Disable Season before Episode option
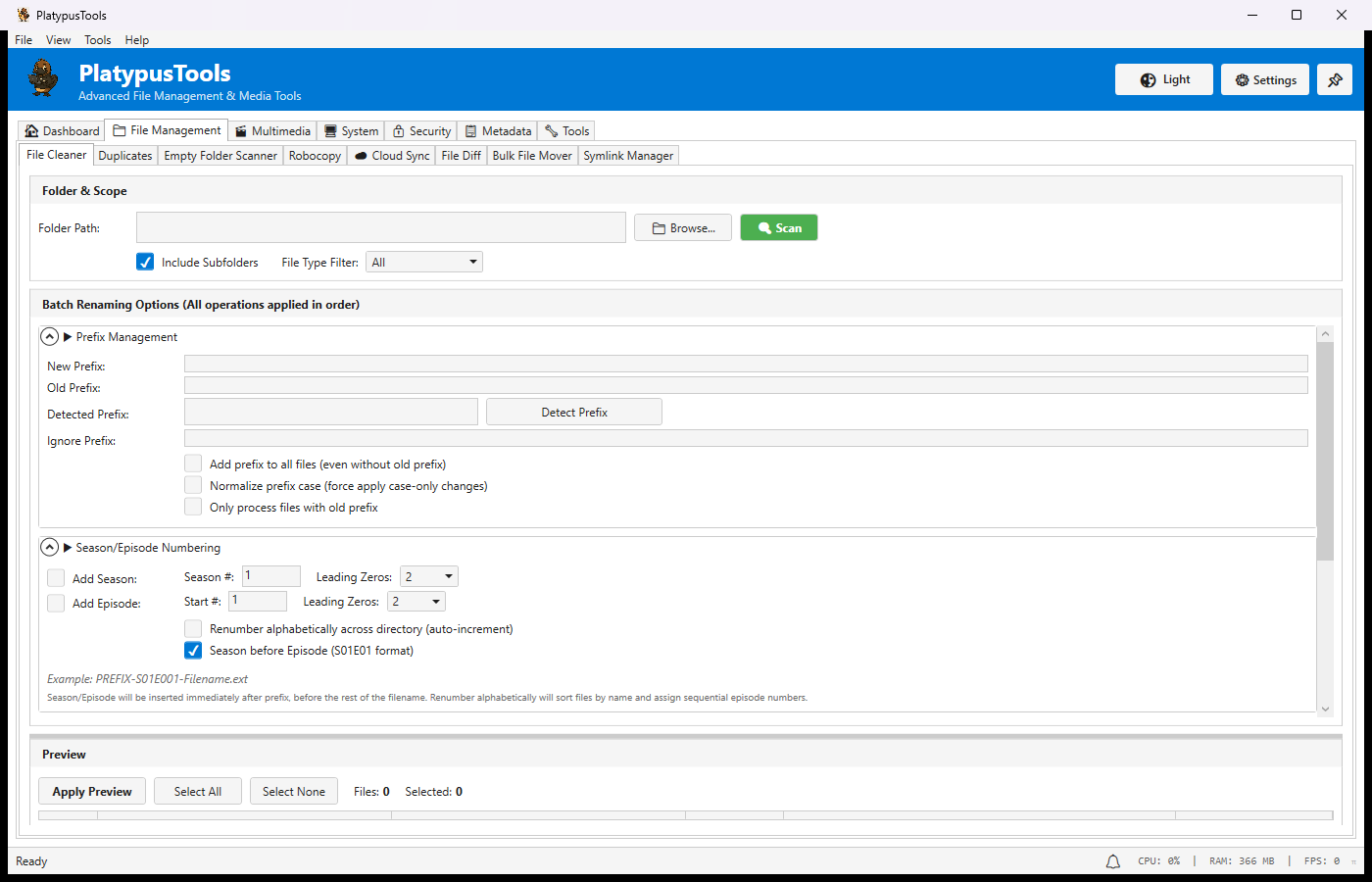Viewport: 1372px width, 882px height. click(194, 651)
